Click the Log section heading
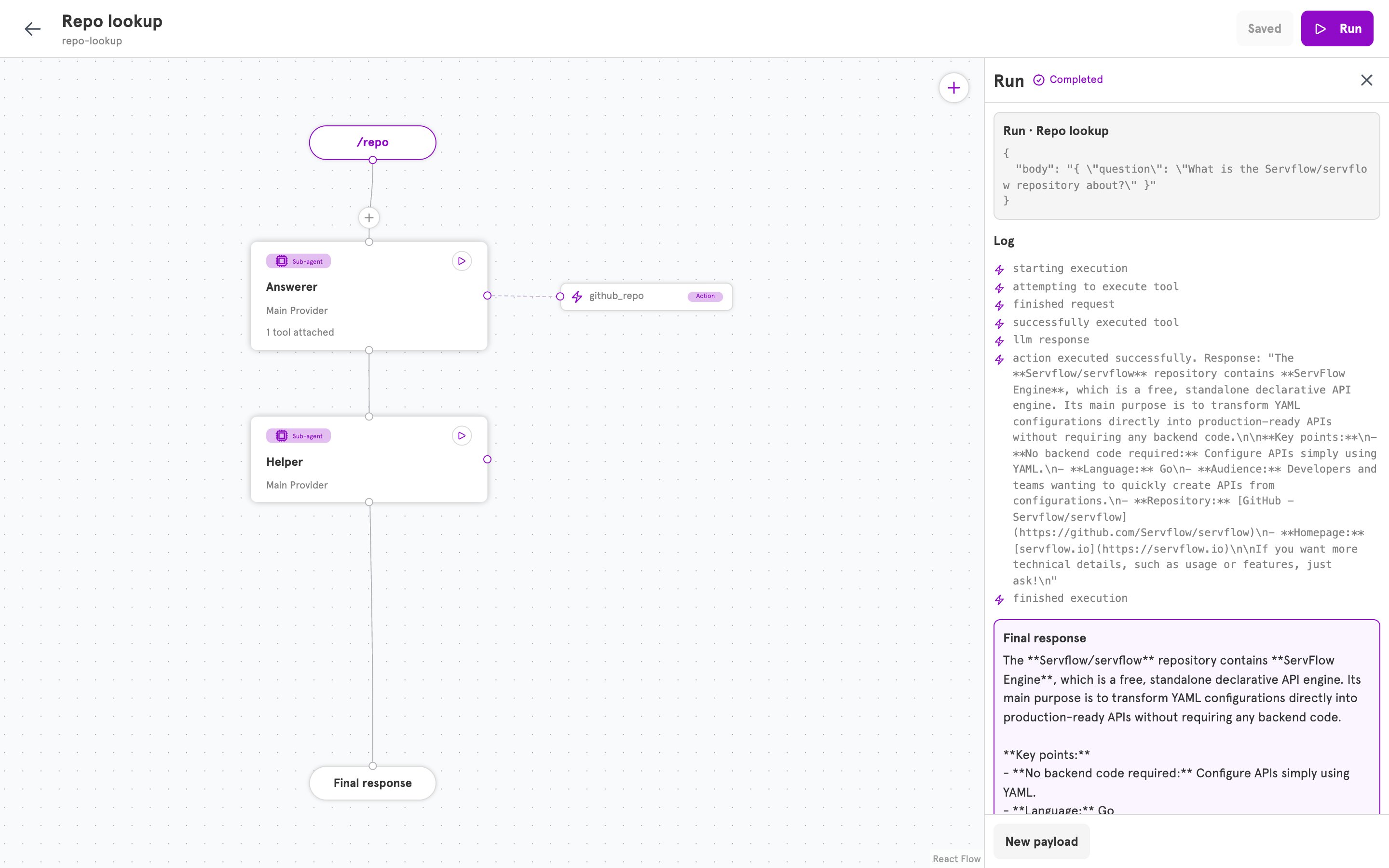 pyautogui.click(x=1004, y=241)
